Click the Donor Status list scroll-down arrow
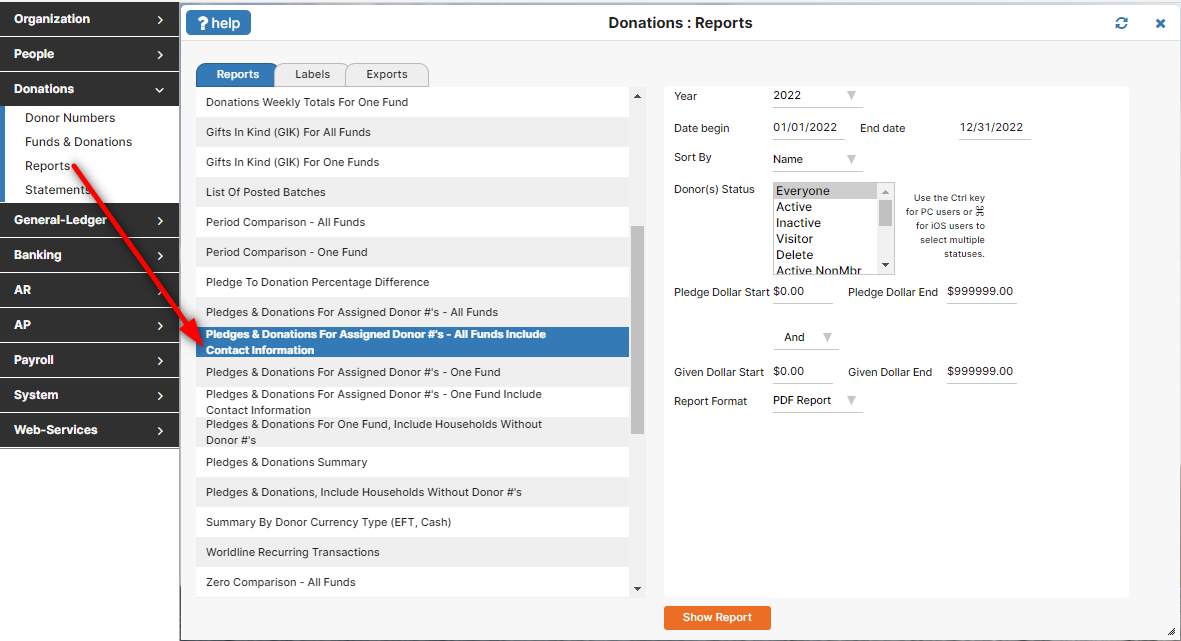Screen dimensions: 1181x641 [886, 265]
